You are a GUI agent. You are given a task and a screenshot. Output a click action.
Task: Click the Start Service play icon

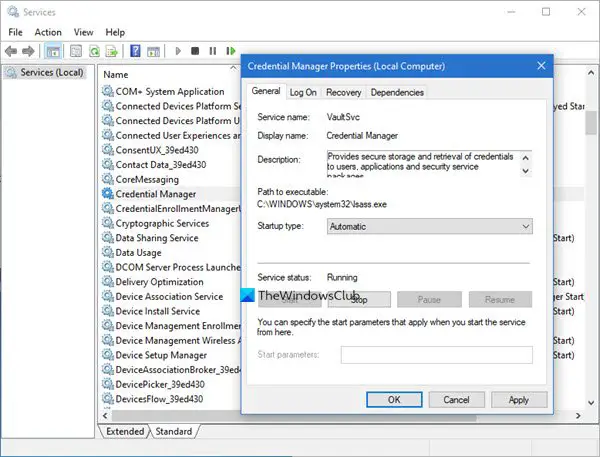[178, 51]
